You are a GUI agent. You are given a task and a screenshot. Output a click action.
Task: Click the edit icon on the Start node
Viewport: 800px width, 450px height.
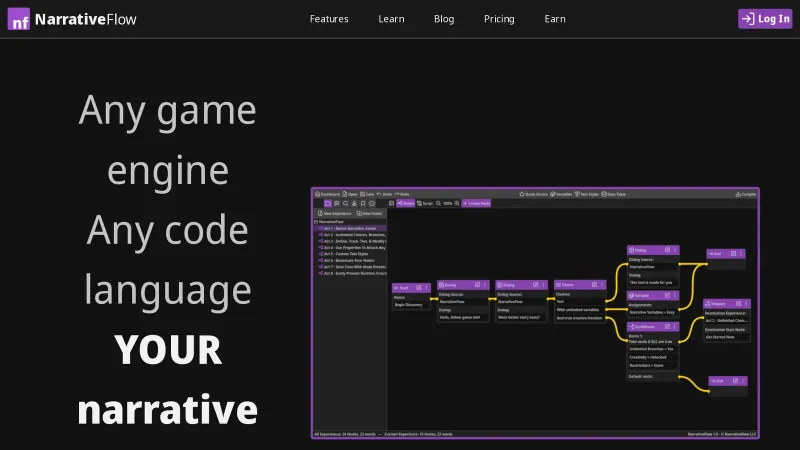tap(421, 287)
